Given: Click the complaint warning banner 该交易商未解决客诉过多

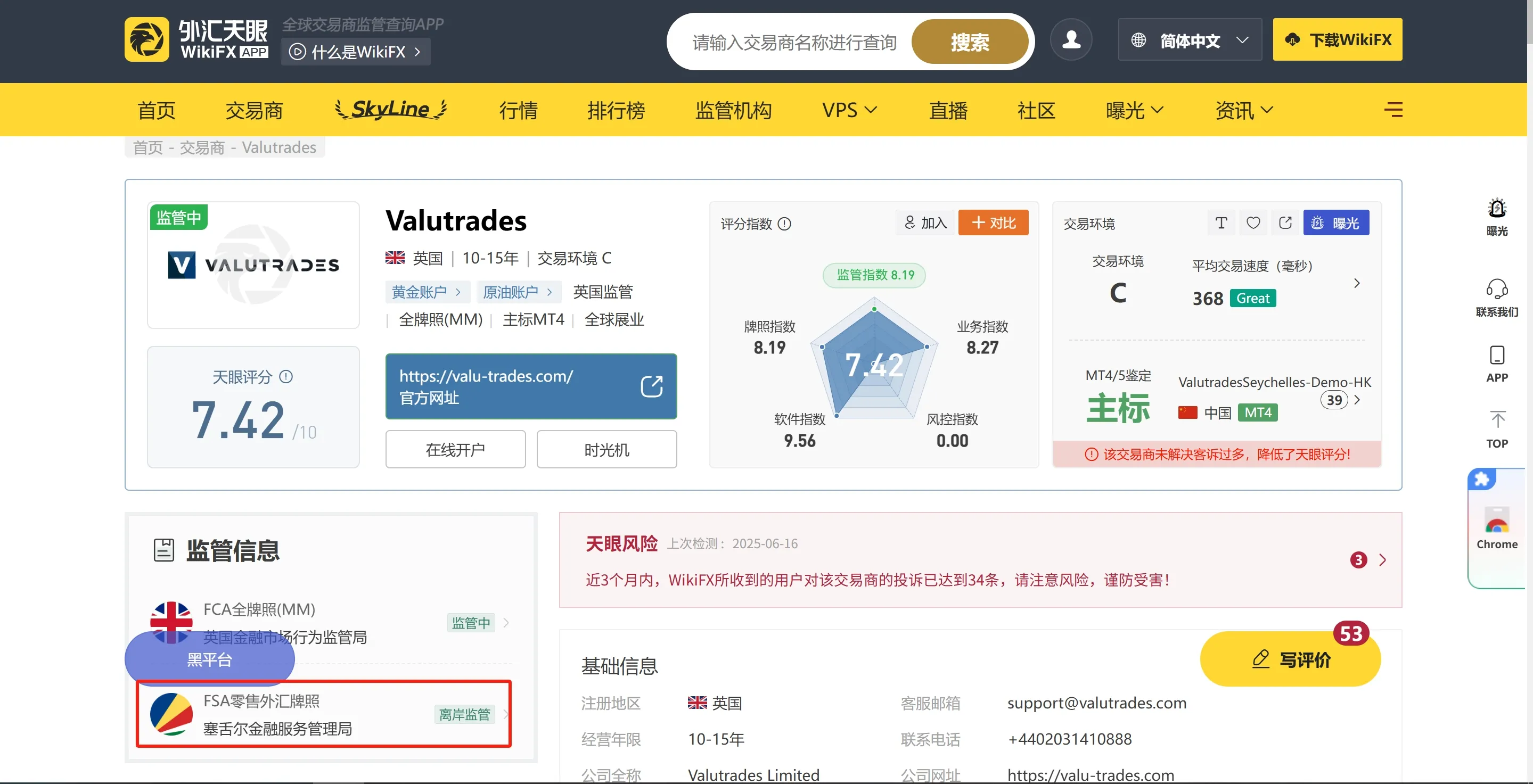Looking at the screenshot, I should click(x=1217, y=454).
